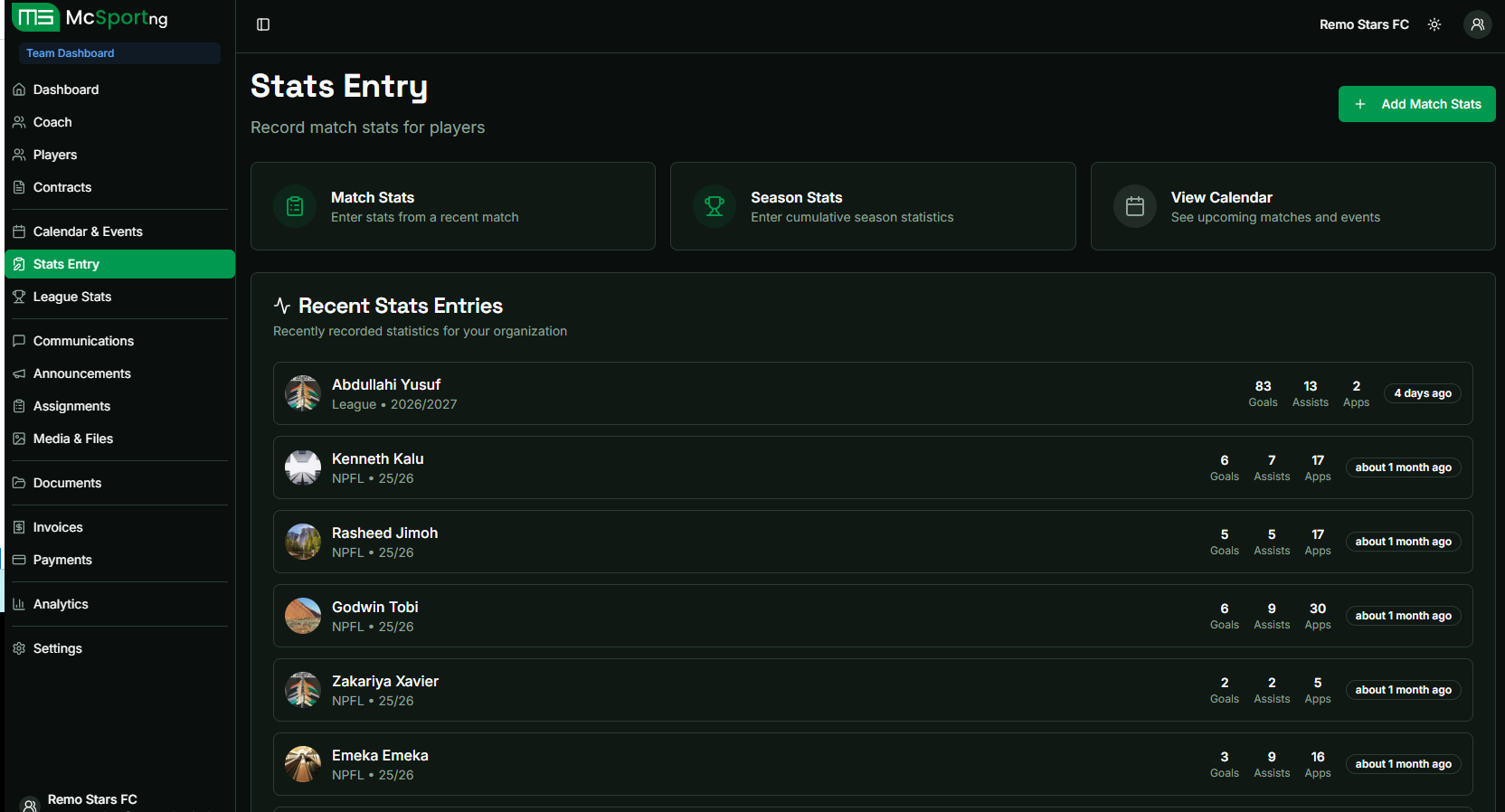Click the Settings gear icon in sidebar

tap(19, 648)
